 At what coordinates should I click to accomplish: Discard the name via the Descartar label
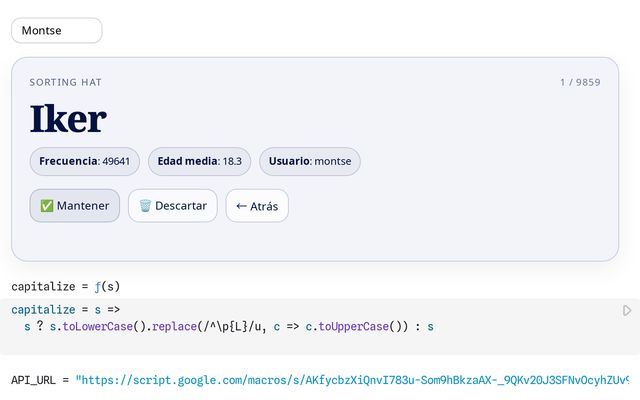click(x=181, y=206)
